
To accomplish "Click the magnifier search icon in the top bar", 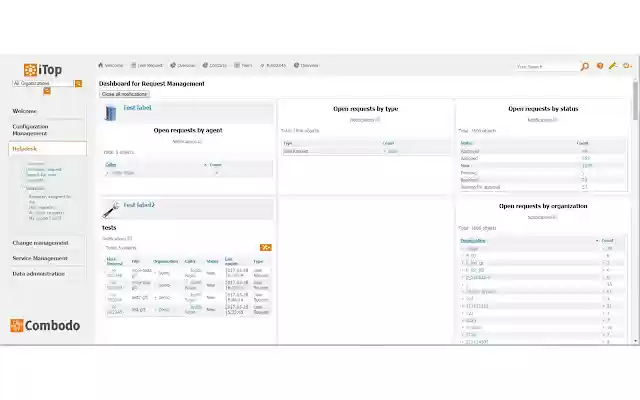I will pyautogui.click(x=584, y=66).
